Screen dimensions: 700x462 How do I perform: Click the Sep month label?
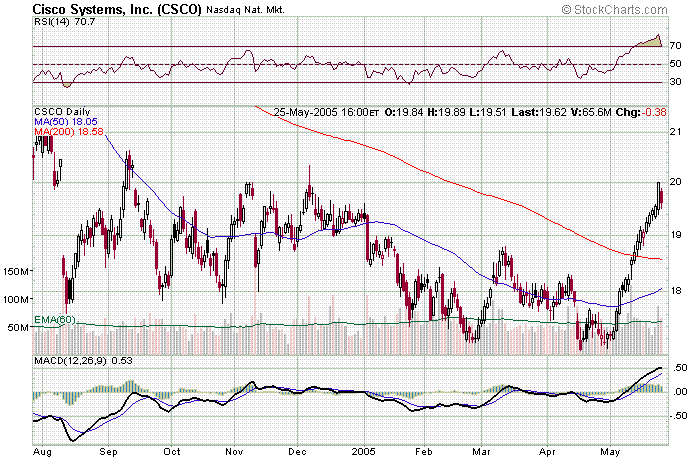coord(108,452)
